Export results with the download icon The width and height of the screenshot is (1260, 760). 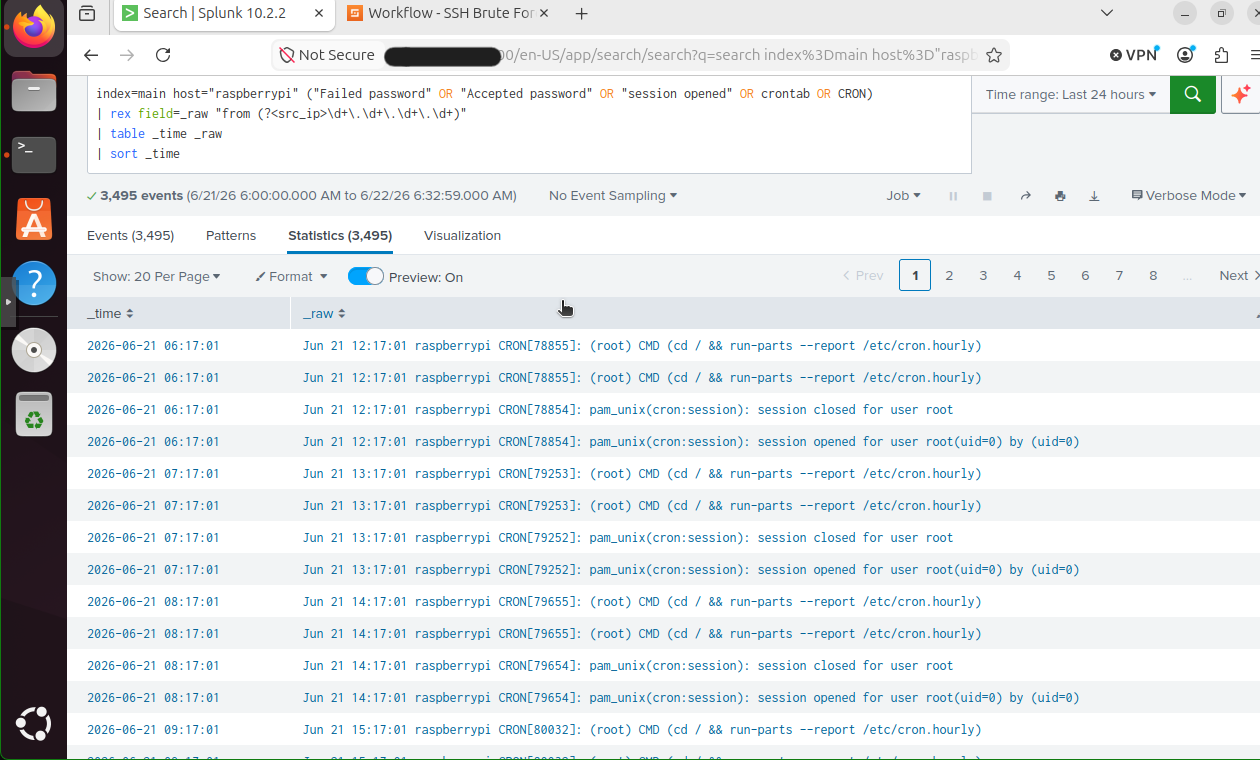coord(1094,196)
